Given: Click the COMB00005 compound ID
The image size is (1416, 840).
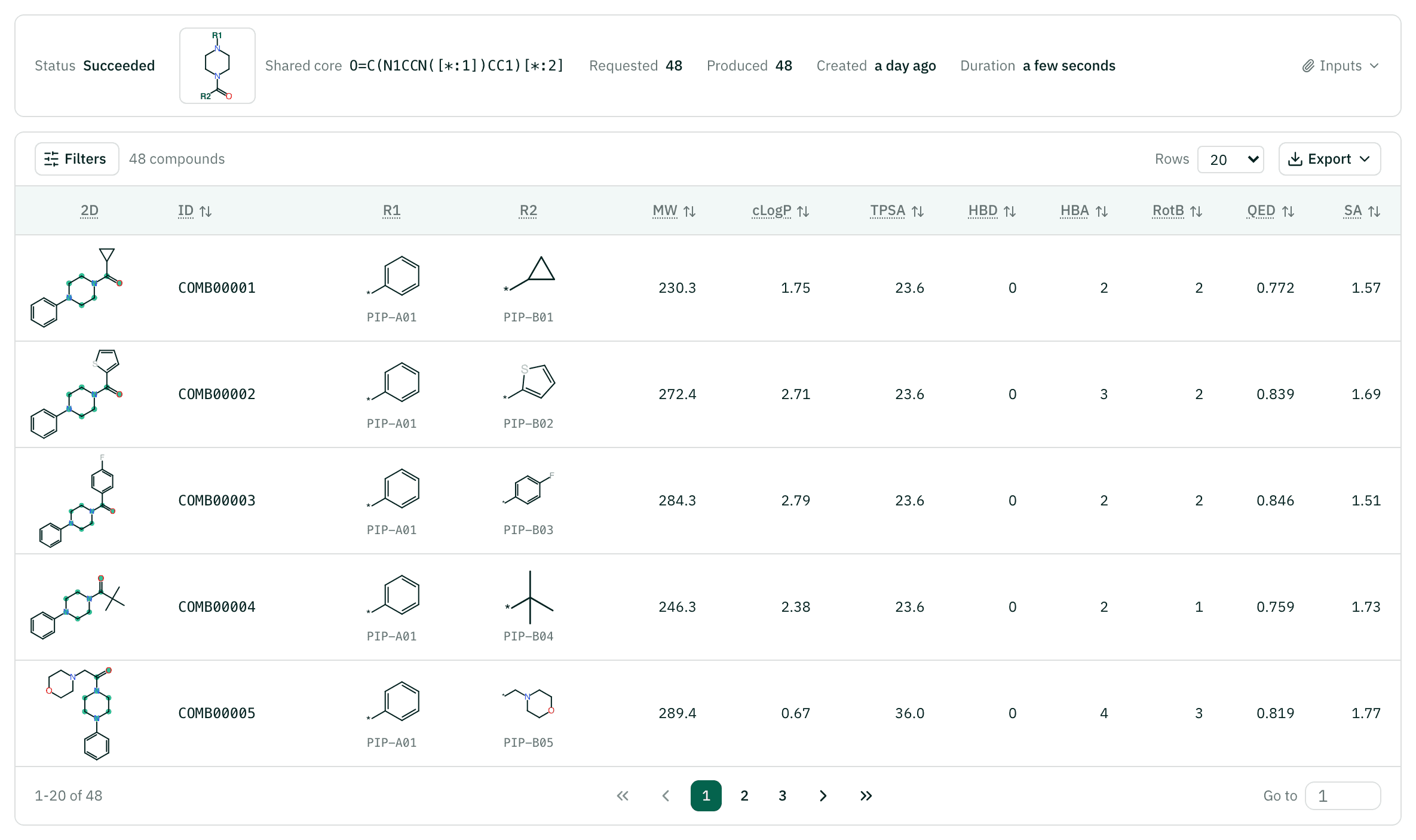Looking at the screenshot, I should click(x=217, y=713).
